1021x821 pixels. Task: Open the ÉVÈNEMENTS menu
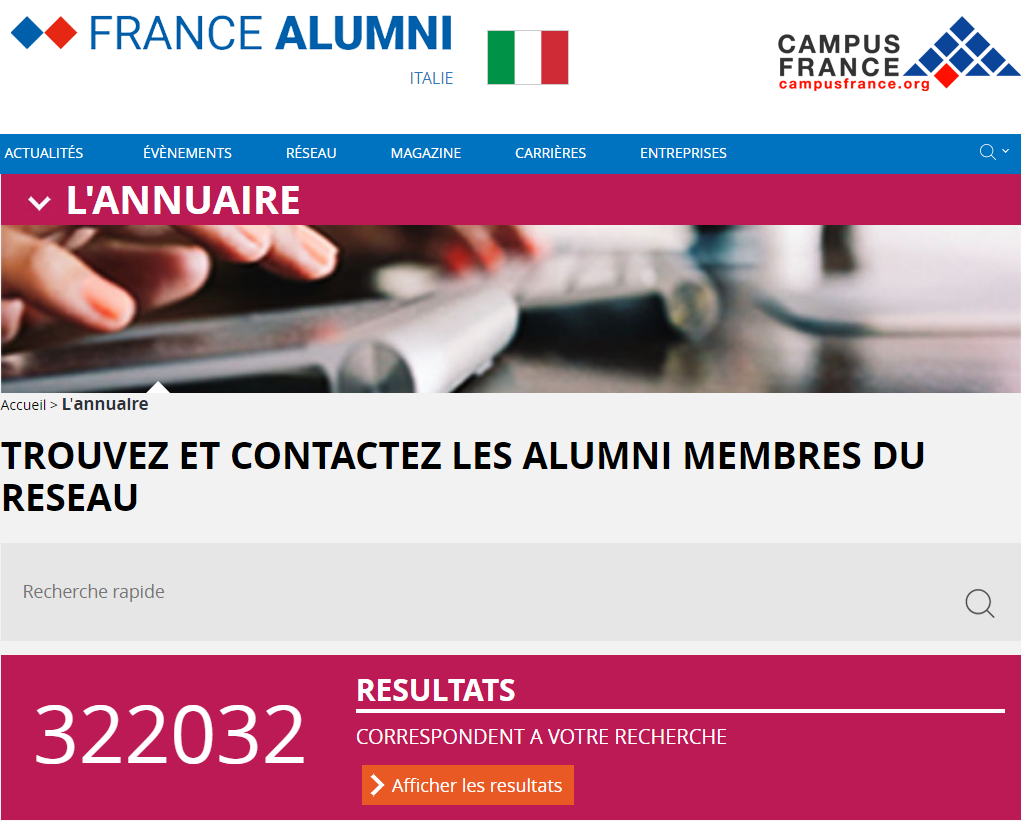pyautogui.click(x=187, y=153)
